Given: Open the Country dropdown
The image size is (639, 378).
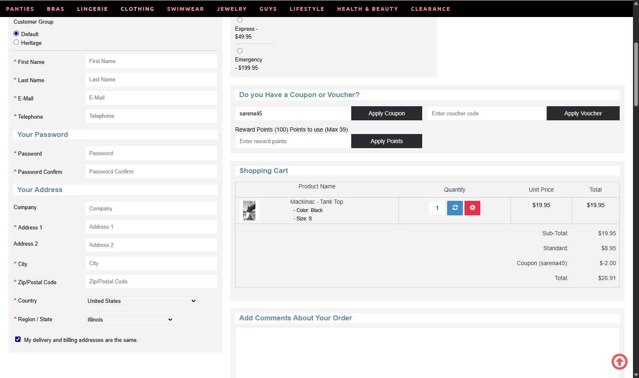Looking at the screenshot, I should coord(141,301).
